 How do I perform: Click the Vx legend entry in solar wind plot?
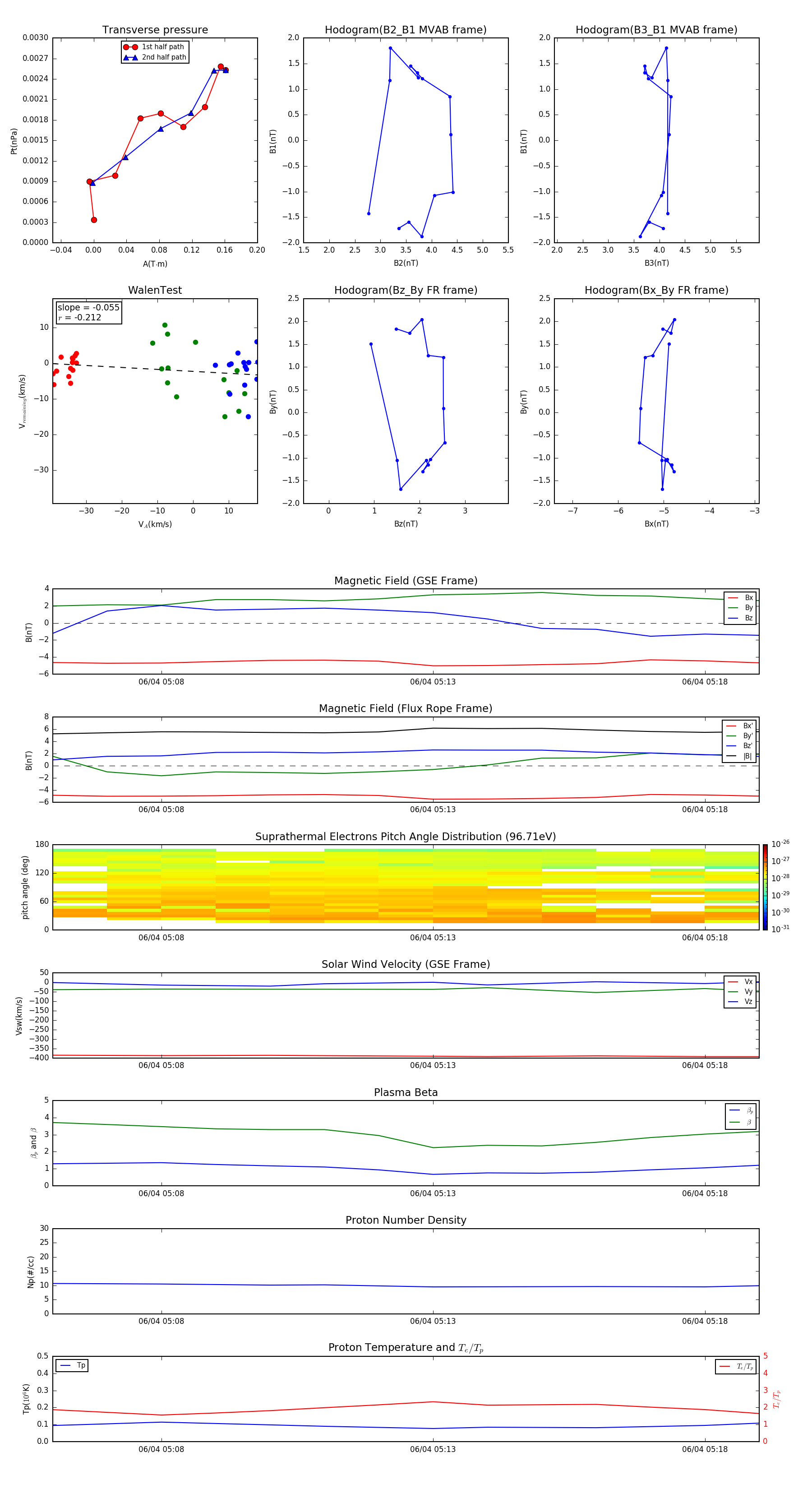tap(740, 981)
